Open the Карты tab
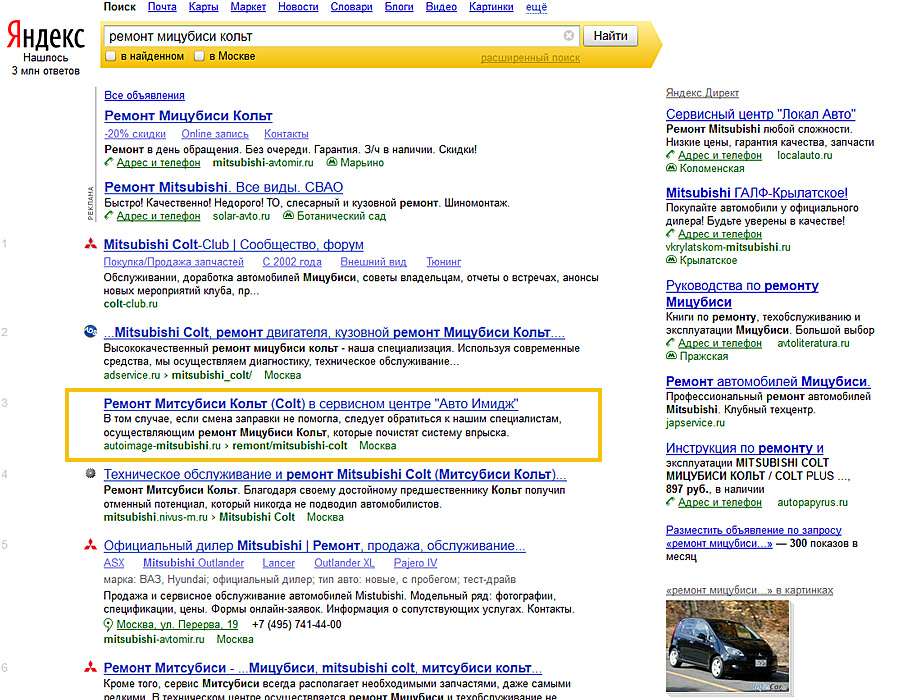The image size is (900, 700). (203, 7)
